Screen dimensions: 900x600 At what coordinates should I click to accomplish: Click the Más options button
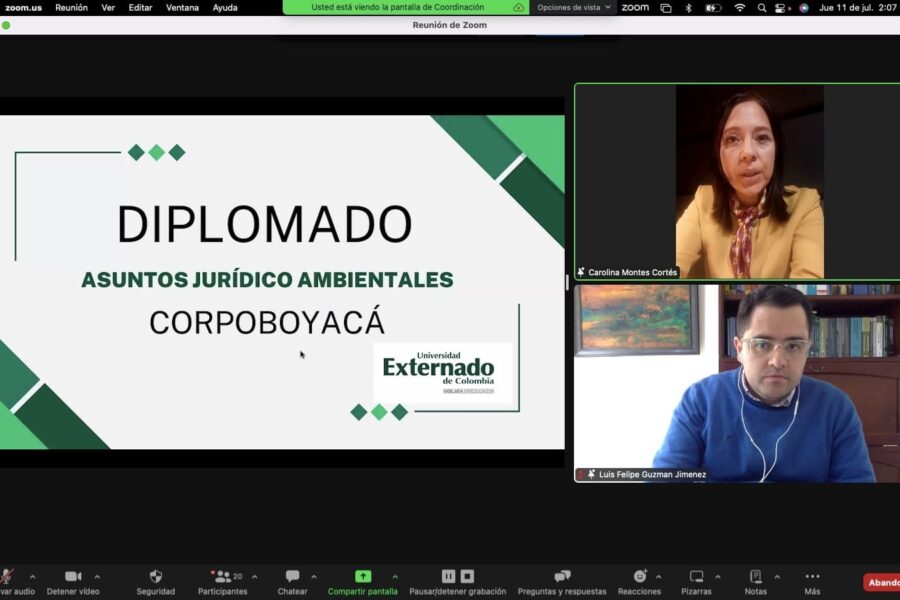(x=812, y=577)
